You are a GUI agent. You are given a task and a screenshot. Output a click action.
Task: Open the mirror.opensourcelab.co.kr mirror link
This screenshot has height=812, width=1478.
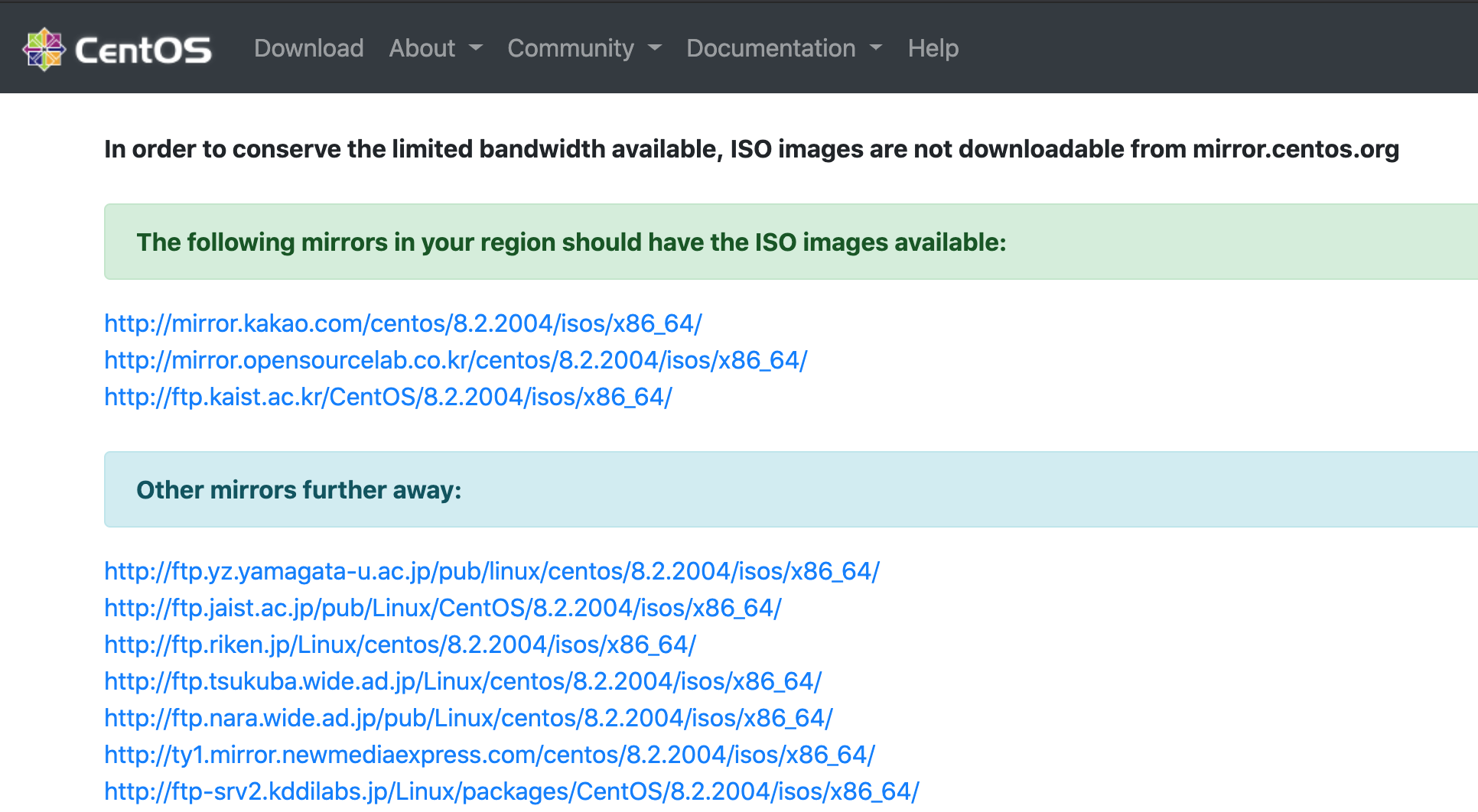[x=456, y=360]
